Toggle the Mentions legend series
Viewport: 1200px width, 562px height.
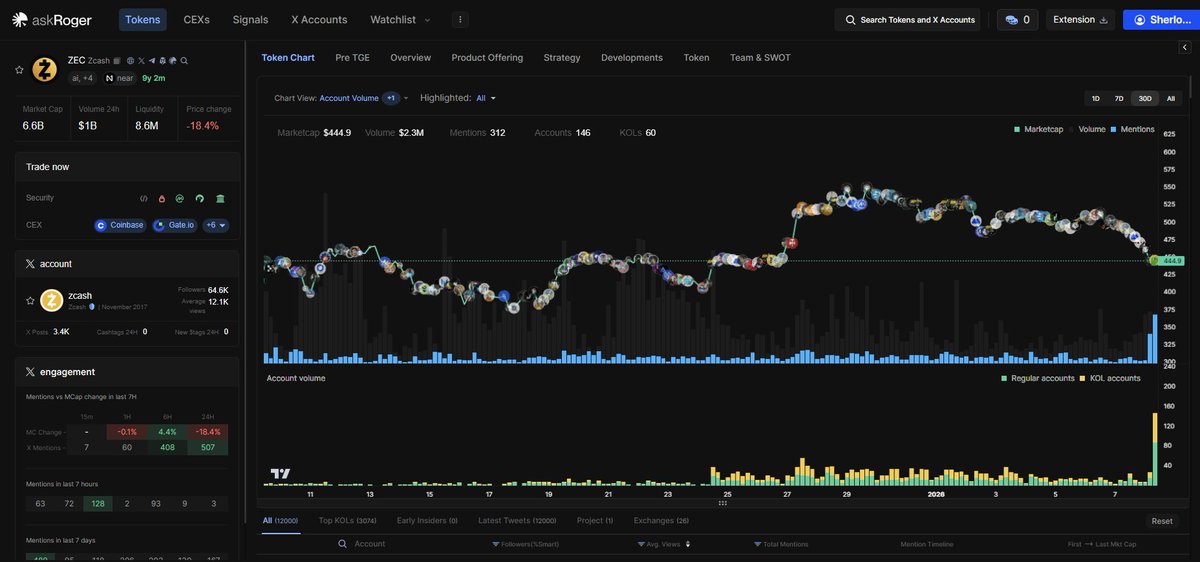1132,130
